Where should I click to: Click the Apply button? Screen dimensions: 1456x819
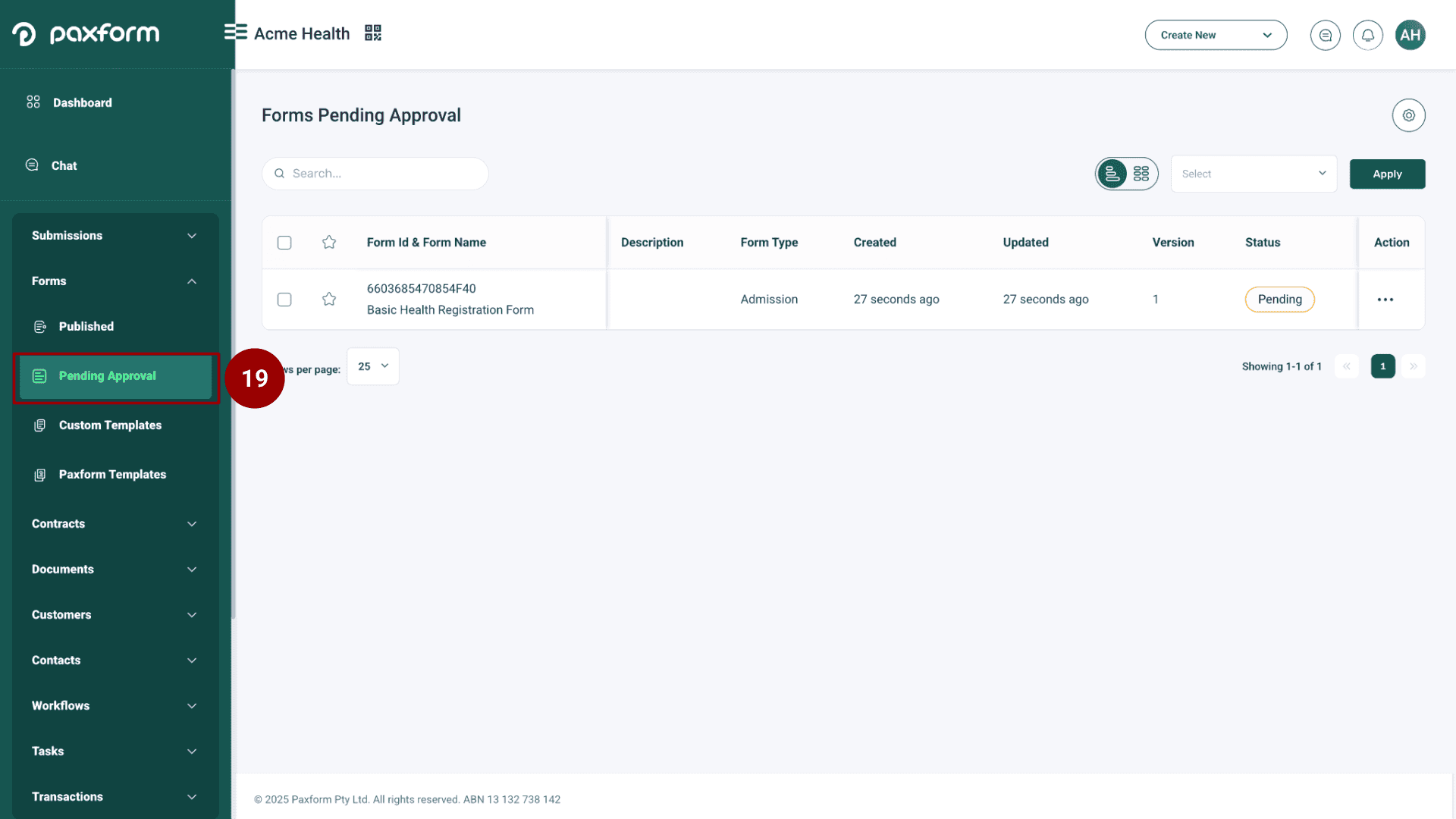click(x=1387, y=174)
